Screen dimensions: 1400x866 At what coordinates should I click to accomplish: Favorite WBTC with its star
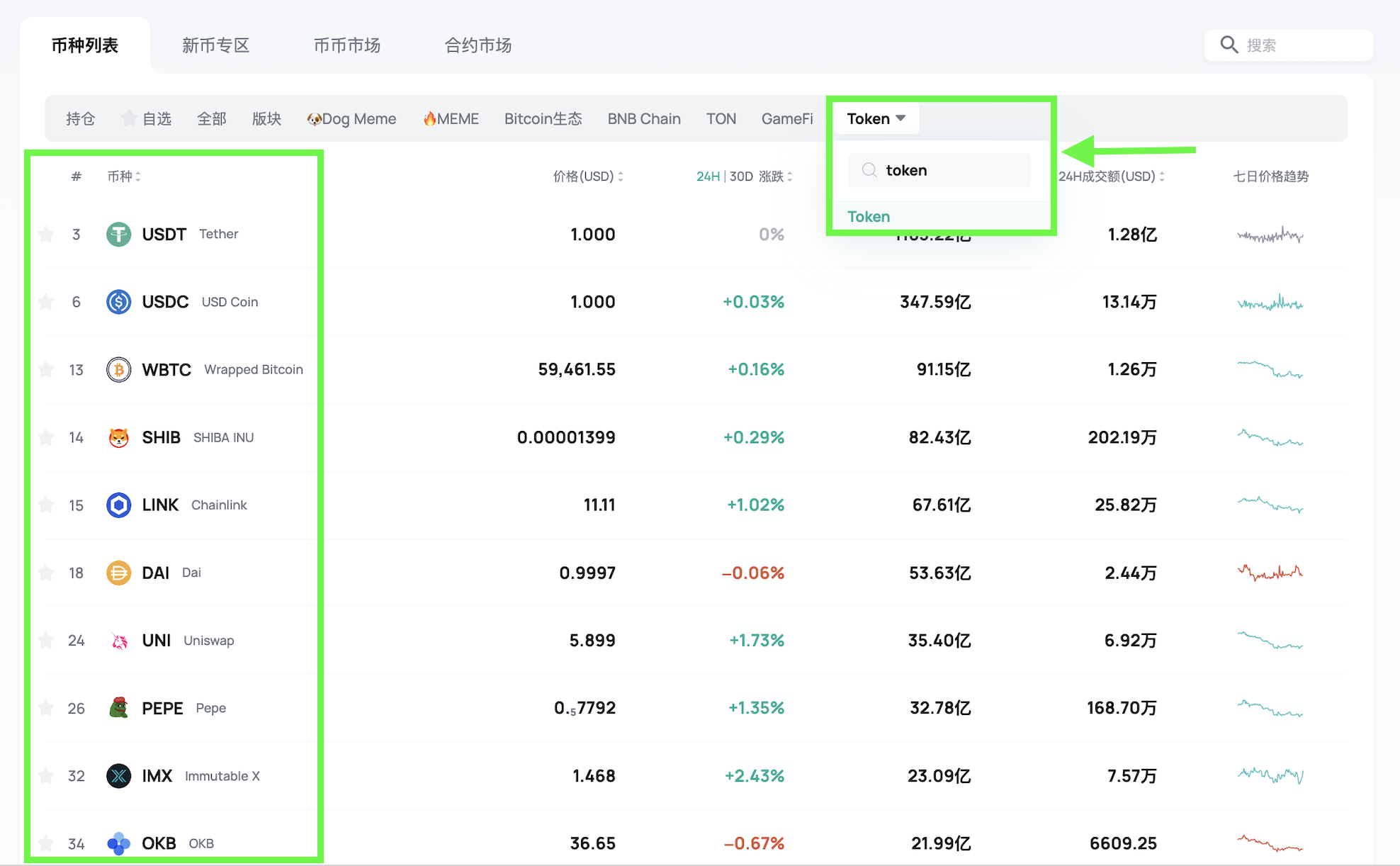(46, 369)
